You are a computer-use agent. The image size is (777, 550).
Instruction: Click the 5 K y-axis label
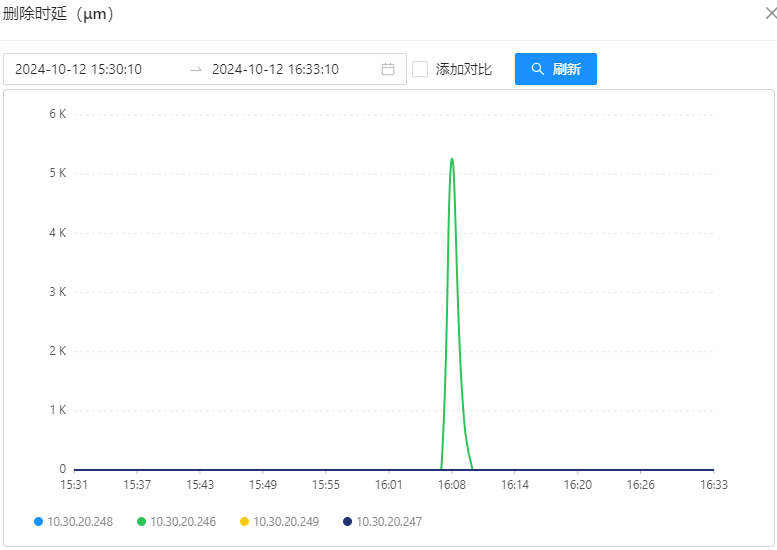point(57,173)
